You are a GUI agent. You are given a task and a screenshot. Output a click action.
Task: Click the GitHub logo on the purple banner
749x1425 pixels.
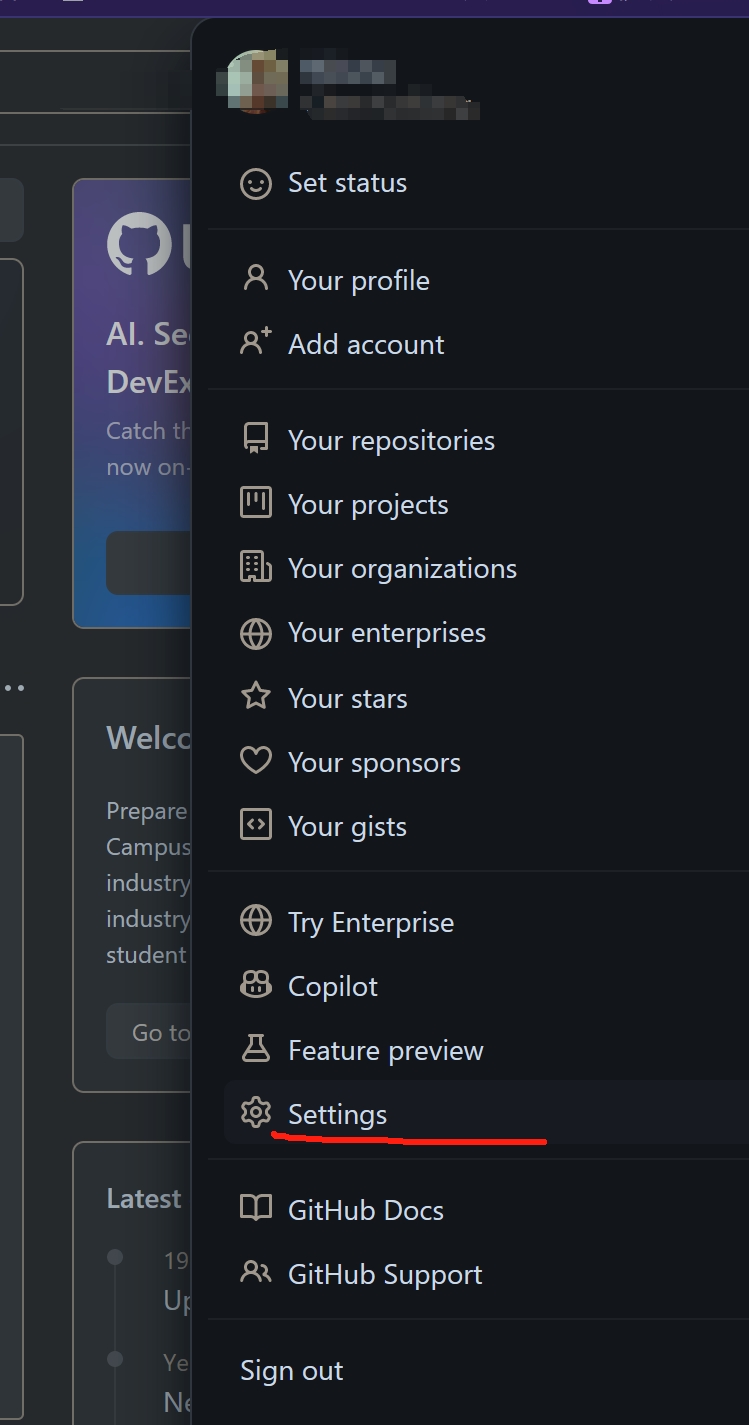point(139,244)
